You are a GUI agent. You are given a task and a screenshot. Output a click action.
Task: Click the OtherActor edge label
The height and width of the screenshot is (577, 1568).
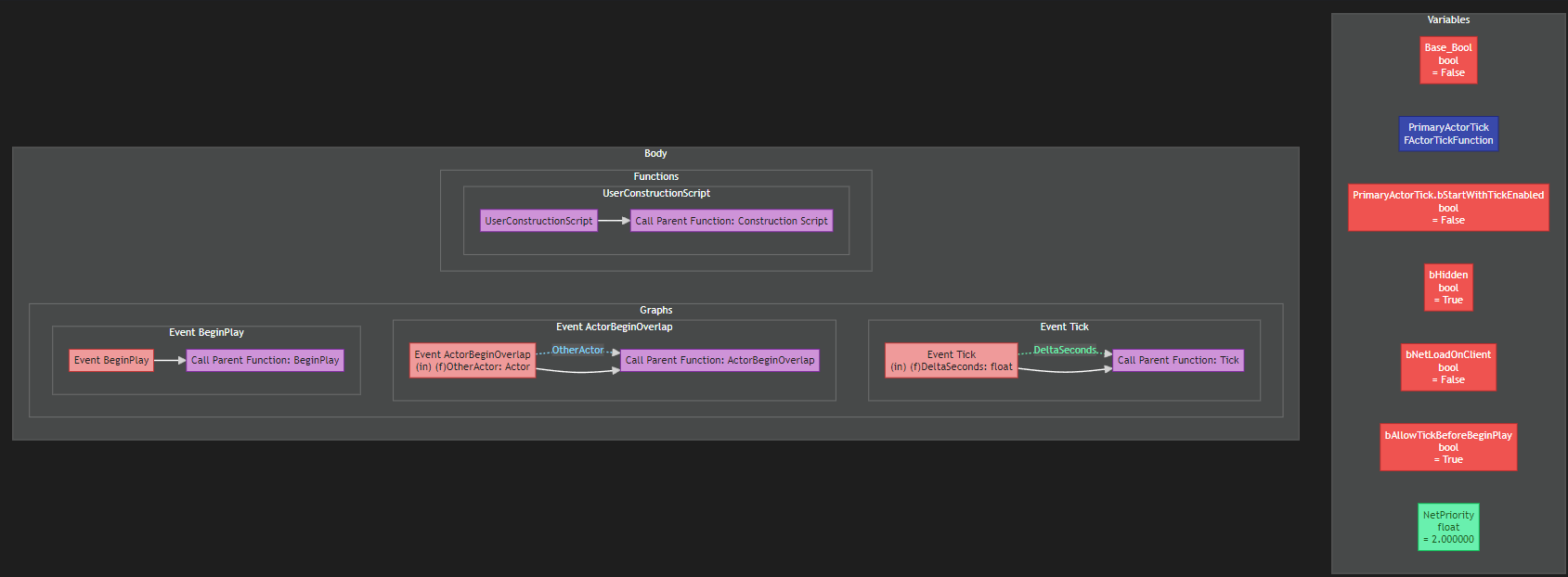pyautogui.click(x=577, y=350)
